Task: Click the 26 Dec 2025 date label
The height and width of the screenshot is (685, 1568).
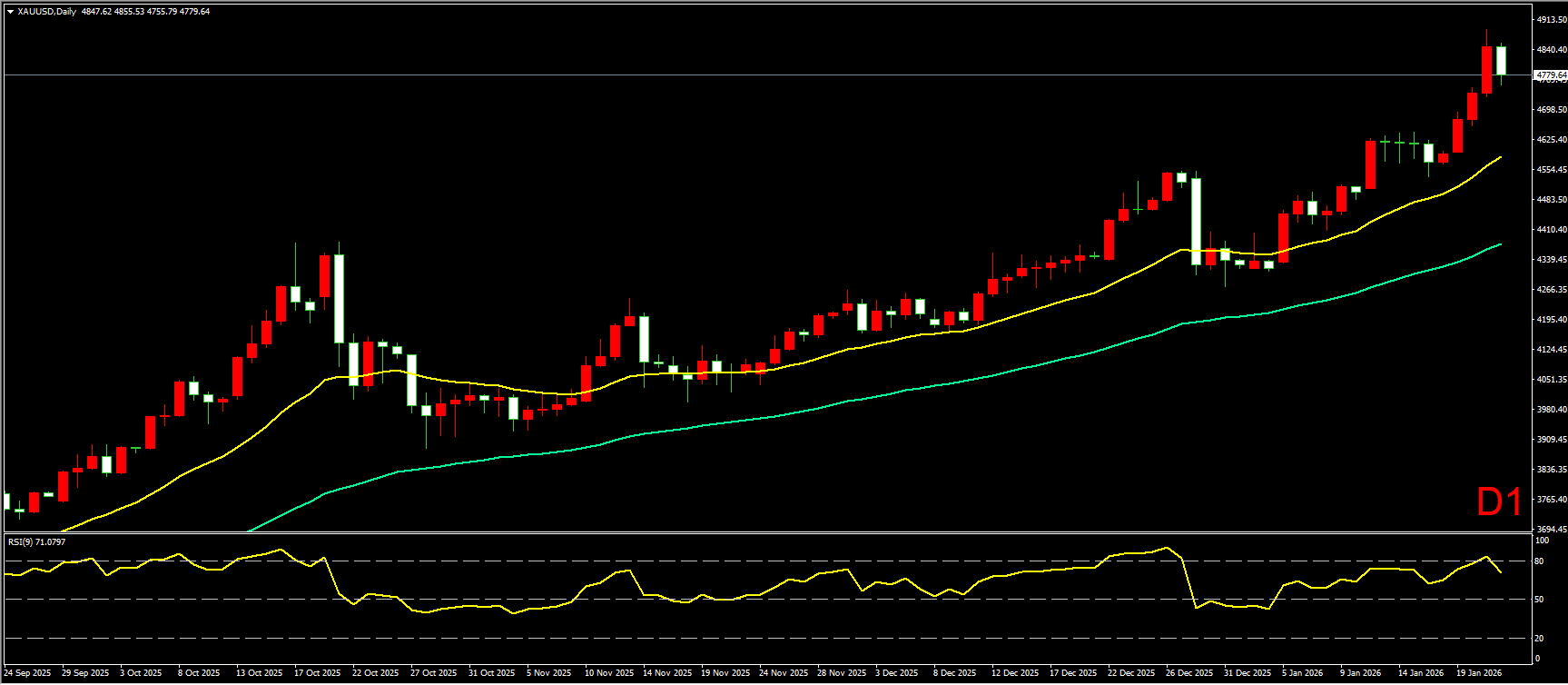Action: (x=1188, y=673)
